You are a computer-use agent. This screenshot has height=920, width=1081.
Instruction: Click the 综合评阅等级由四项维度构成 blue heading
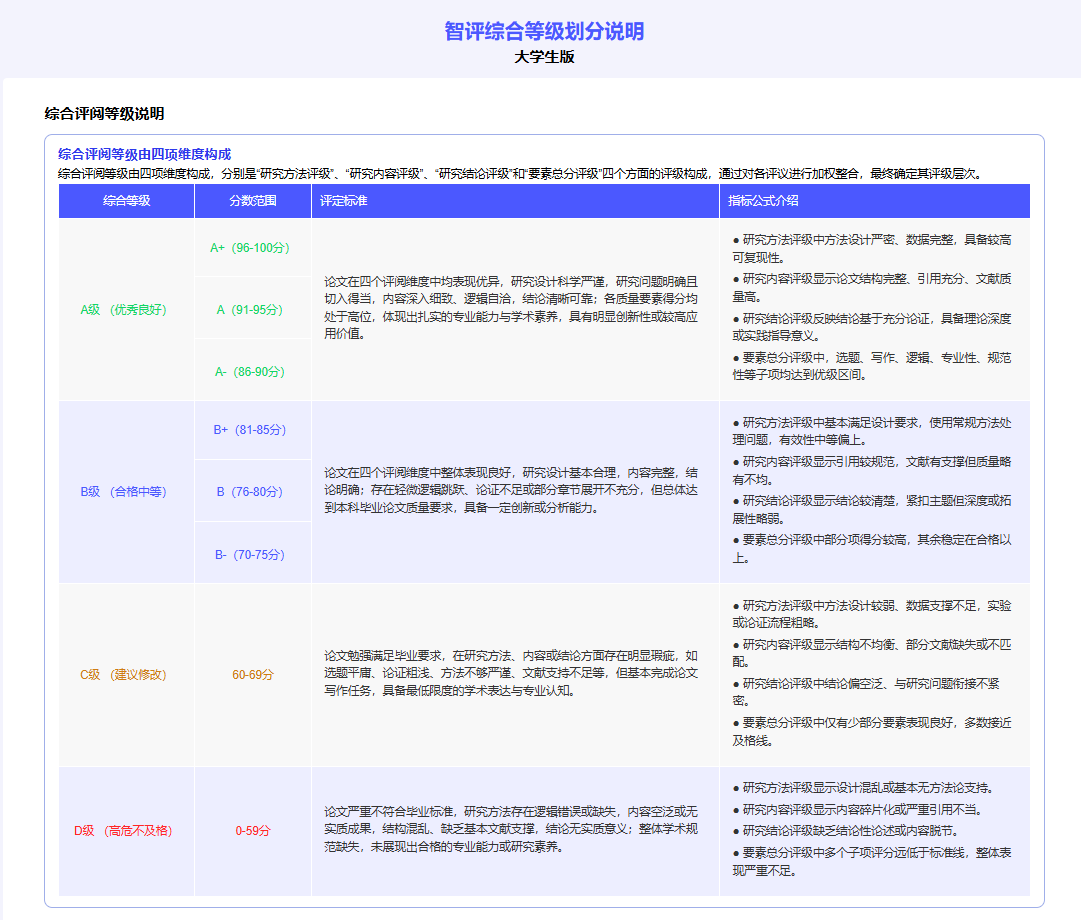pyautogui.click(x=144, y=154)
